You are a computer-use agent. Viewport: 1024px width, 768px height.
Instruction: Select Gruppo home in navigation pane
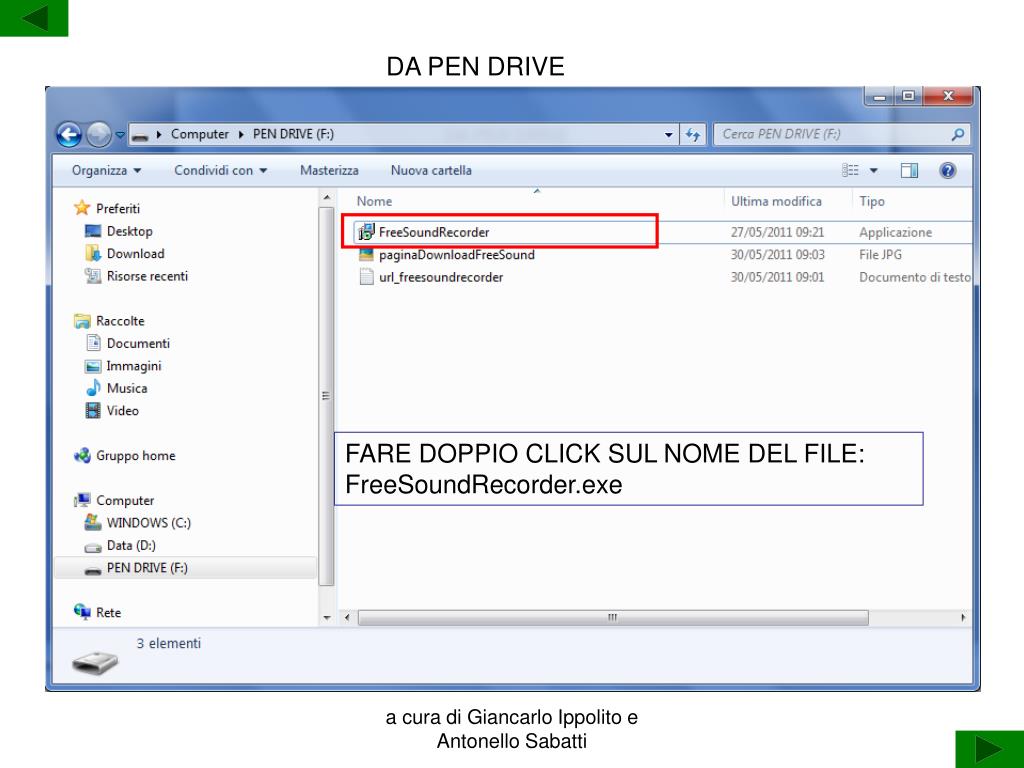click(135, 456)
